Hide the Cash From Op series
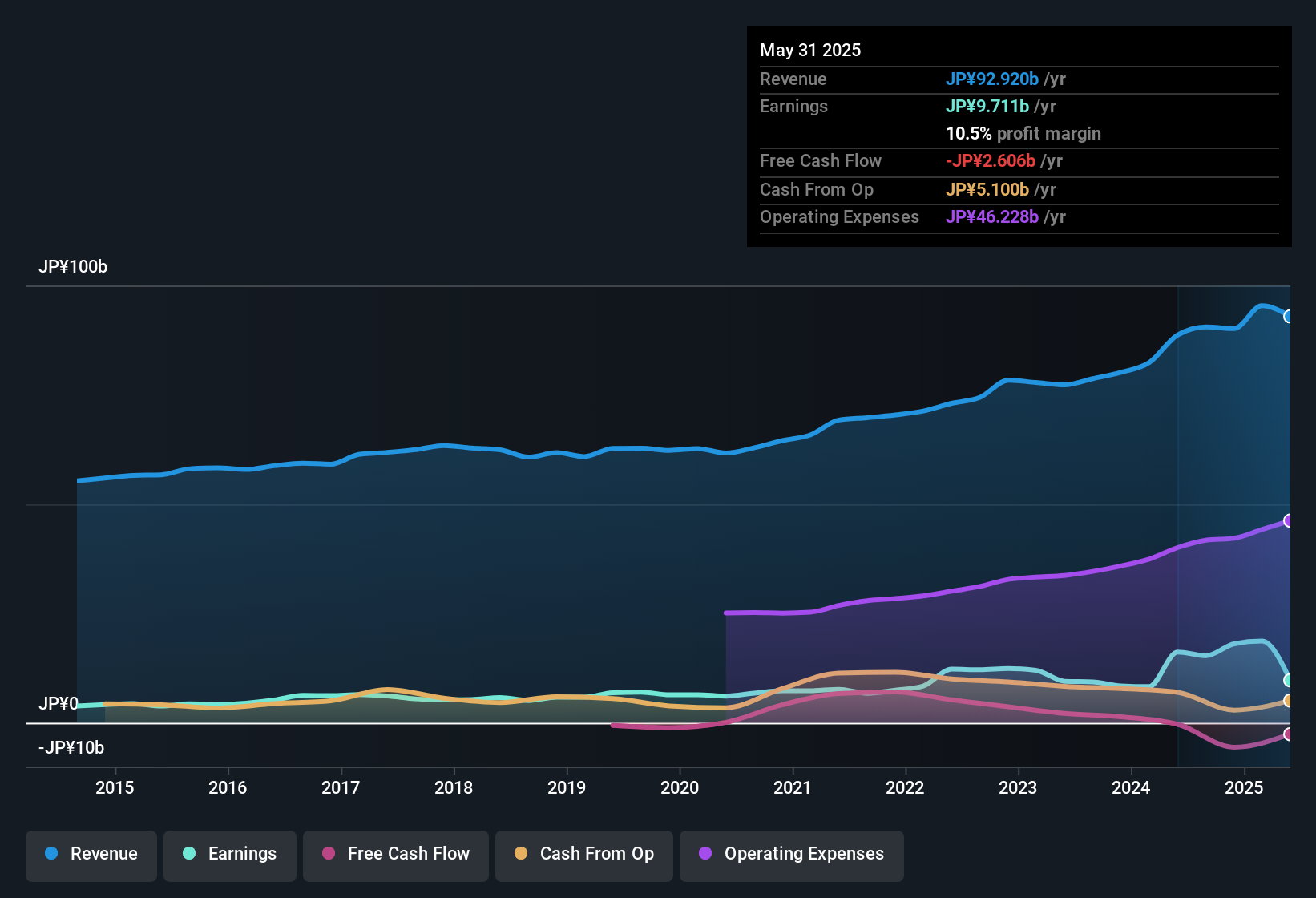This screenshot has height=898, width=1316. 584,854
